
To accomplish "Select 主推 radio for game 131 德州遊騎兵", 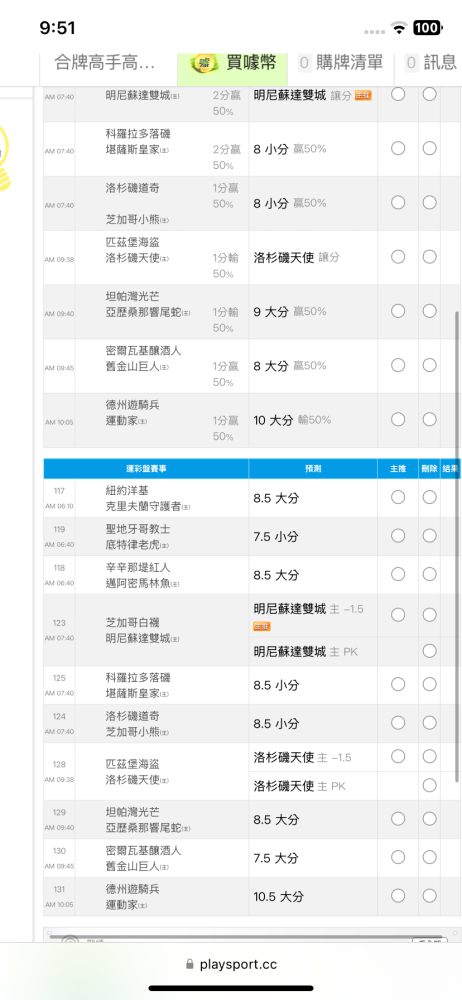I will tap(398, 895).
